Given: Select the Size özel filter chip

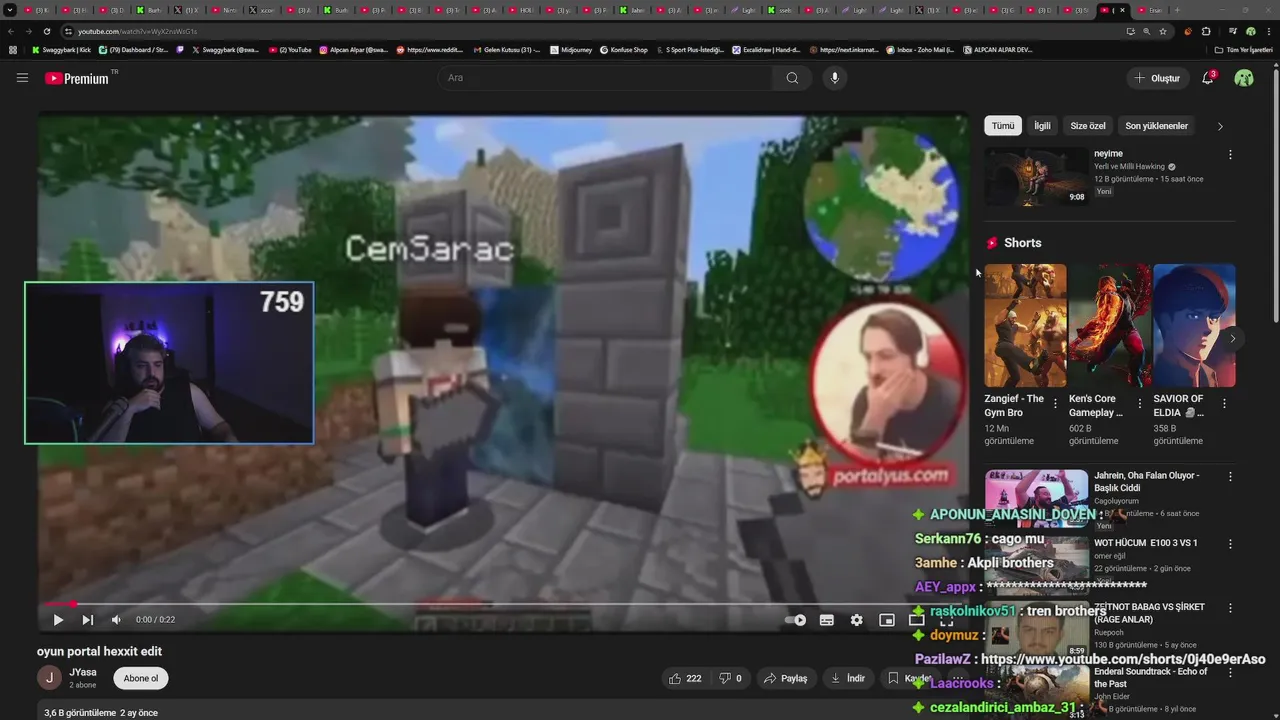Looking at the screenshot, I should pyautogui.click(x=1088, y=126).
